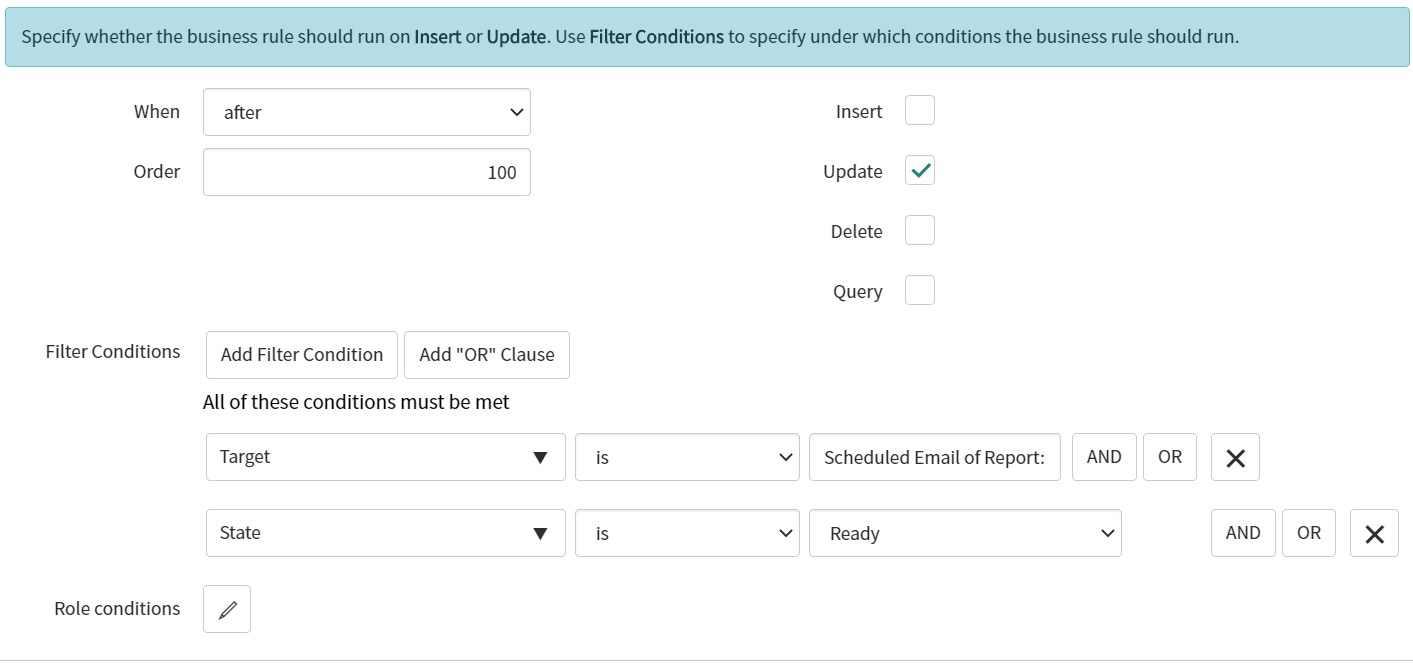This screenshot has height=668, width=1413.
Task: Change the Ready state value dropdown
Action: click(965, 533)
